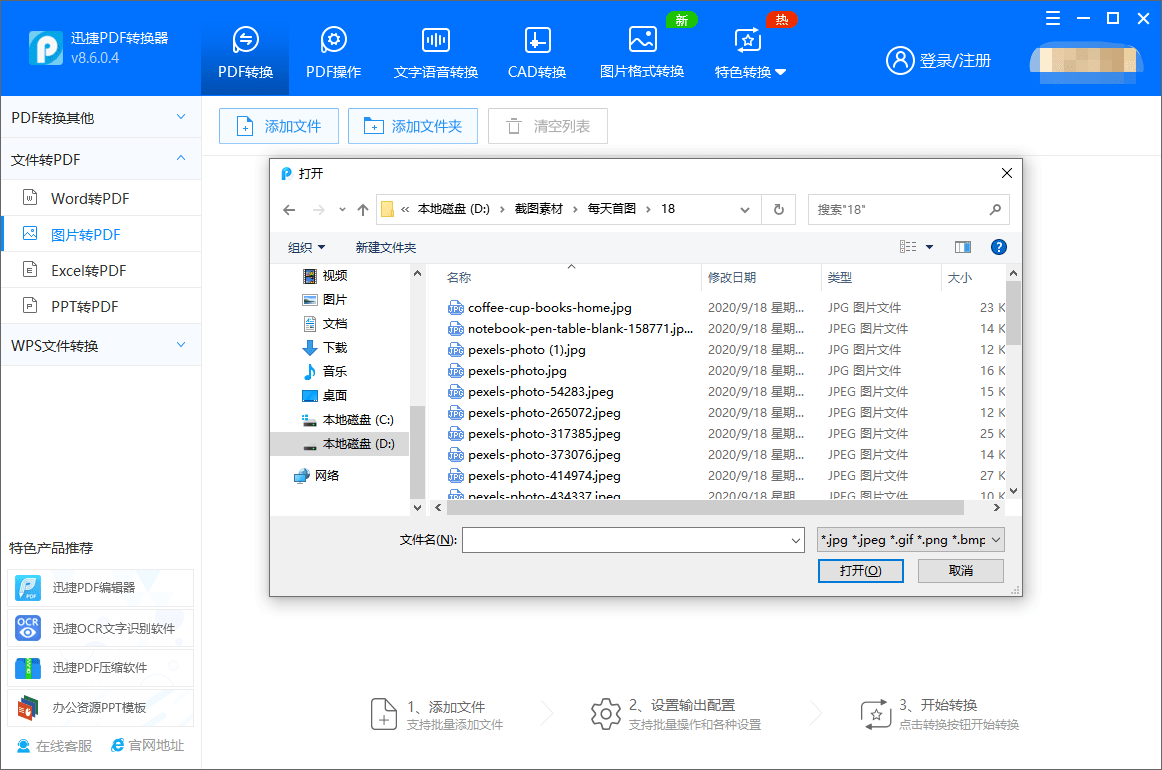The image size is (1162, 770).
Task: Toggle the preview pane icon
Action: (x=963, y=247)
